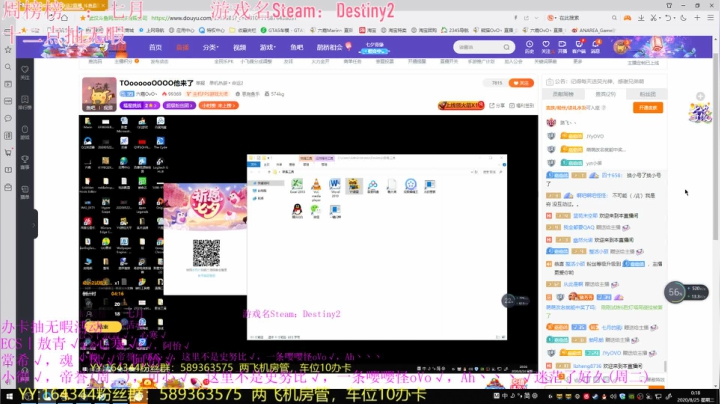720x404 pixels.
Task: Click the search icon in Douyu search box
Action: coord(506,47)
